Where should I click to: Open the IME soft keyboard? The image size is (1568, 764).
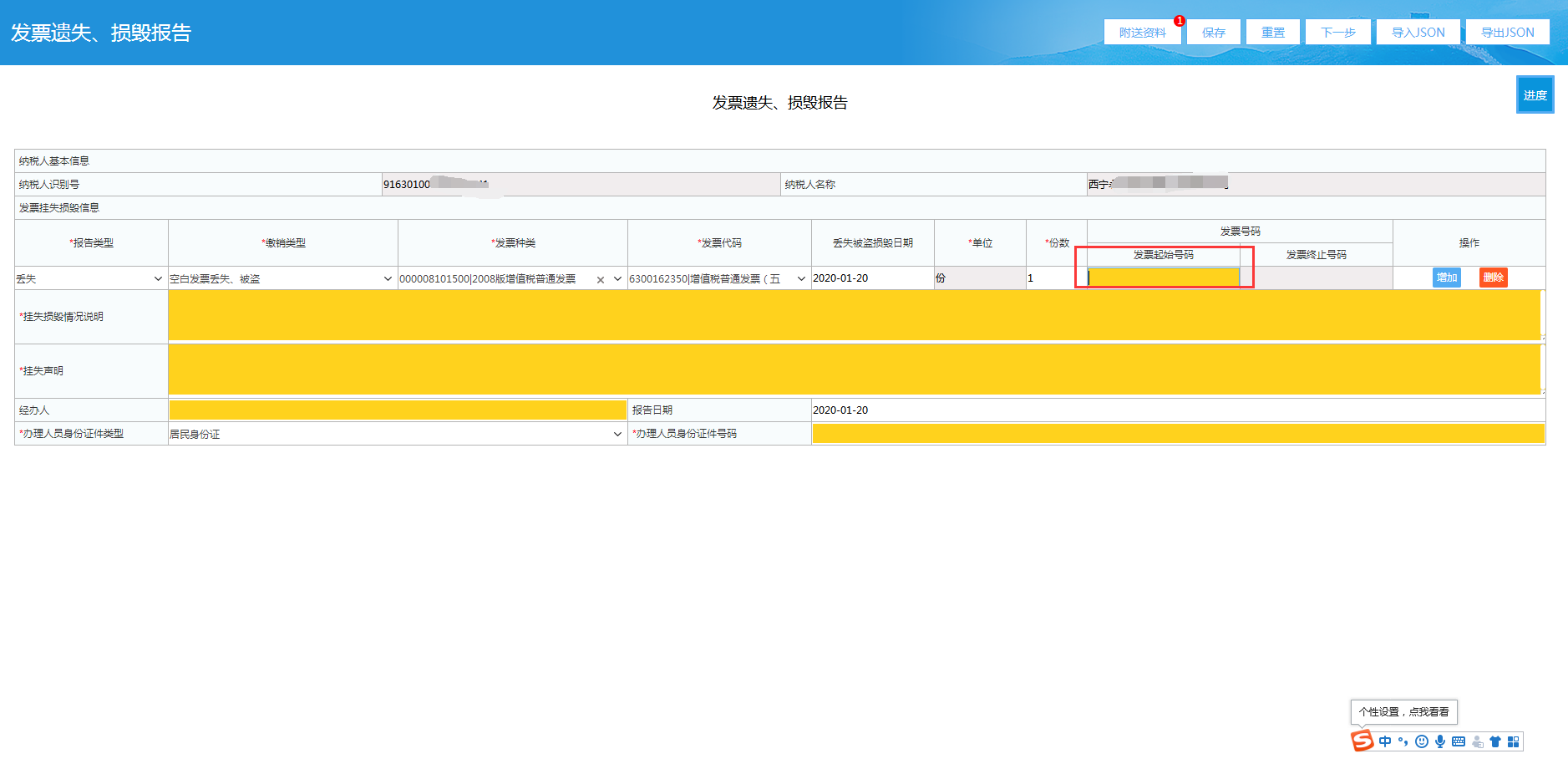tap(1459, 741)
